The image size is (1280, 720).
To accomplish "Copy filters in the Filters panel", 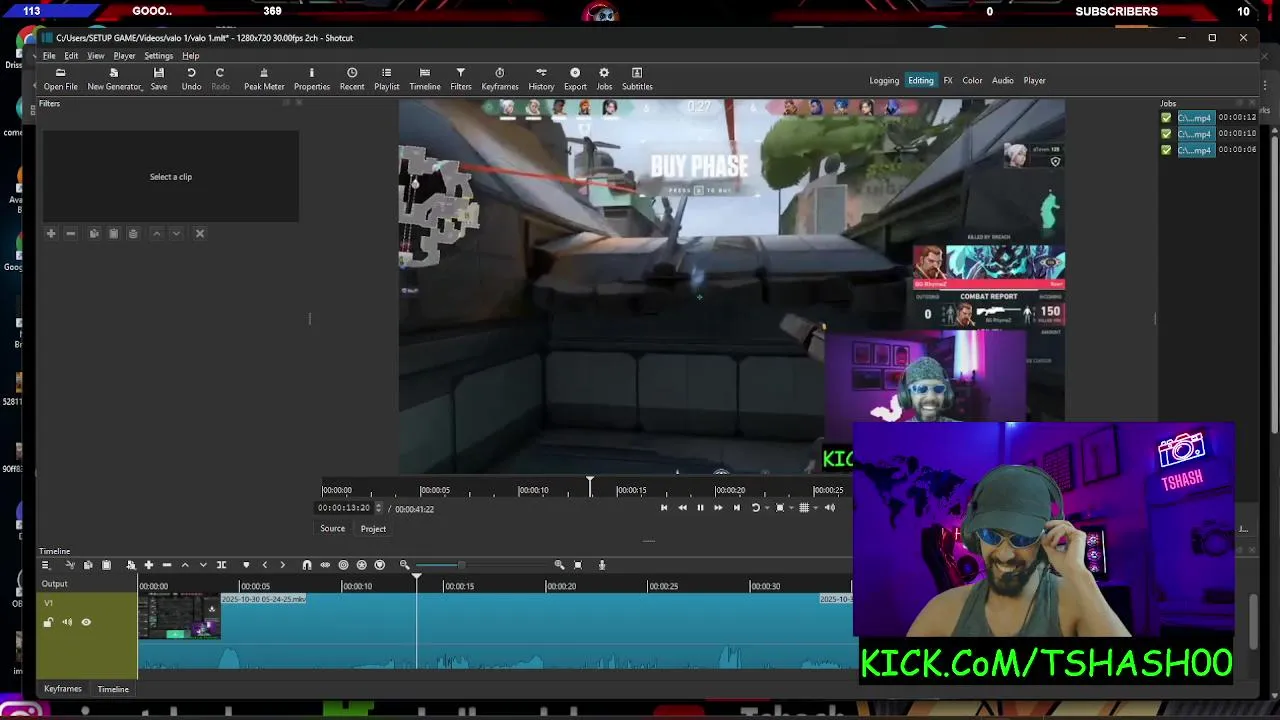I will 94,234.
